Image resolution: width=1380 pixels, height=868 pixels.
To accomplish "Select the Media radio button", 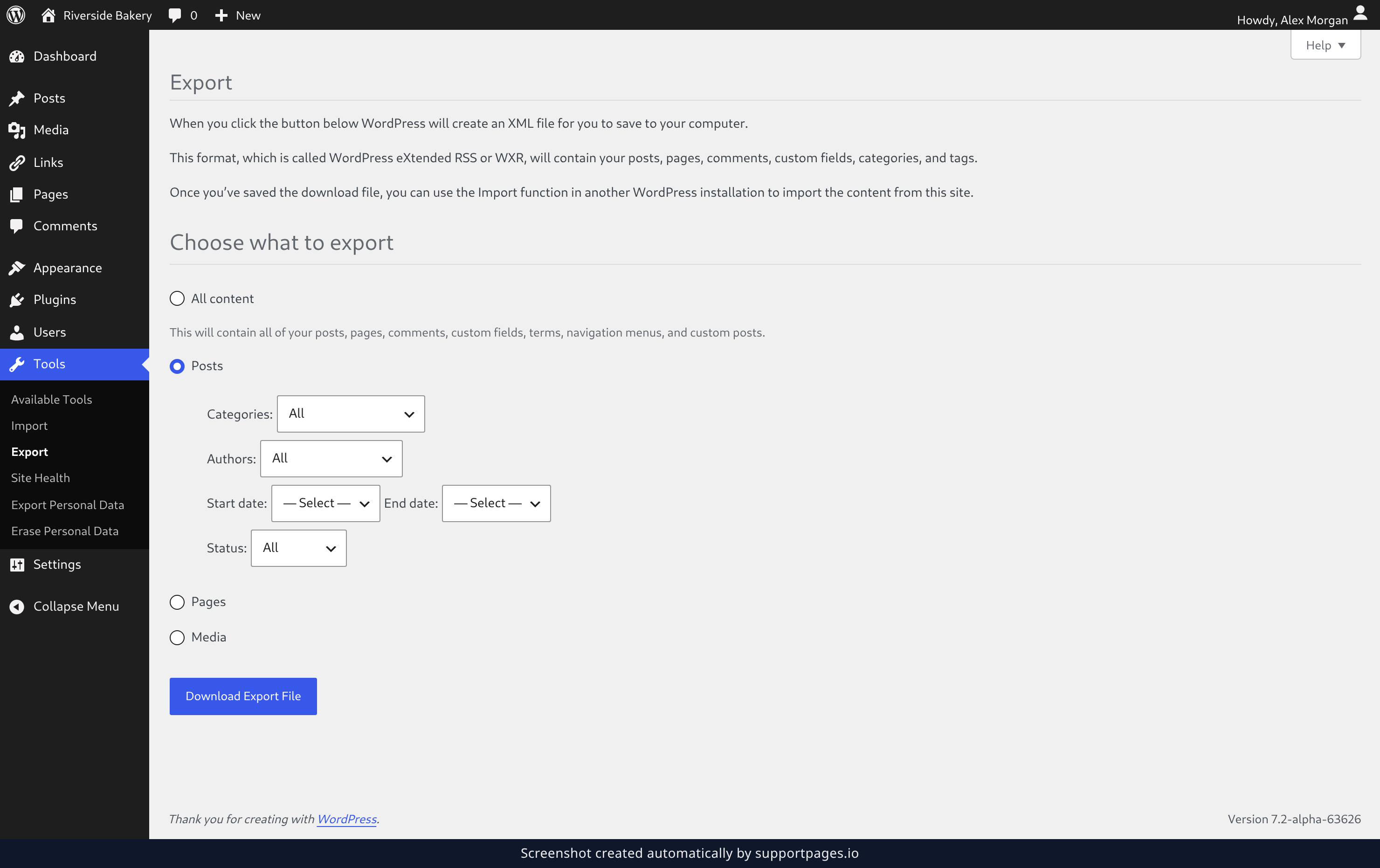I will (177, 637).
